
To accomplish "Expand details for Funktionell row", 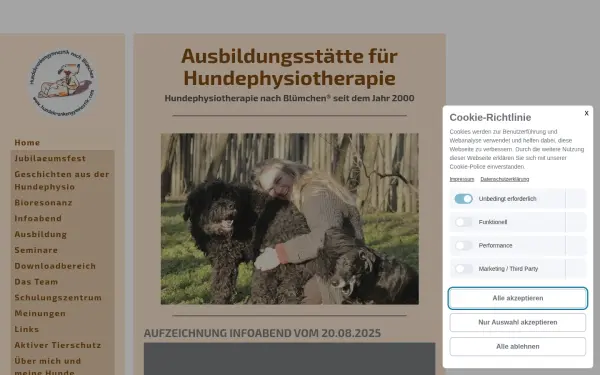I will [x=576, y=222].
